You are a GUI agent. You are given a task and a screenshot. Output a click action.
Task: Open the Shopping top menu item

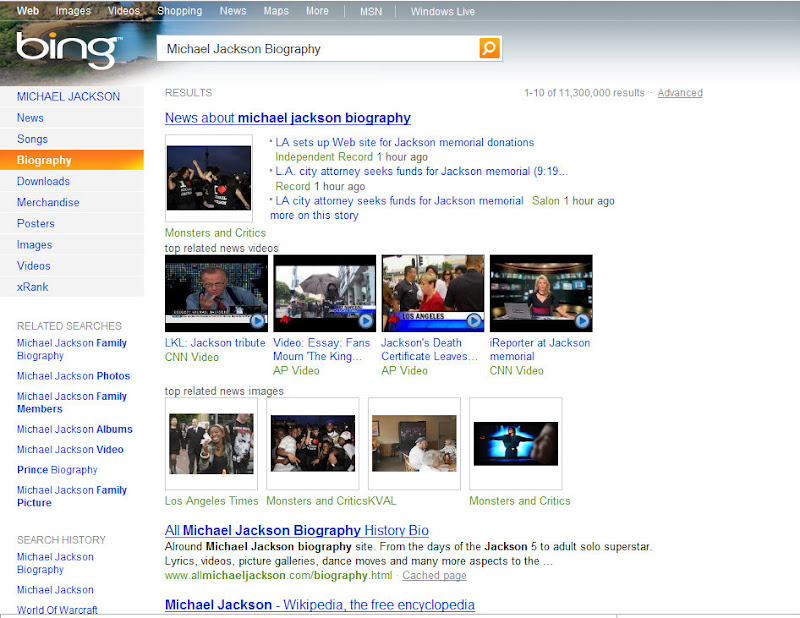coord(180,11)
